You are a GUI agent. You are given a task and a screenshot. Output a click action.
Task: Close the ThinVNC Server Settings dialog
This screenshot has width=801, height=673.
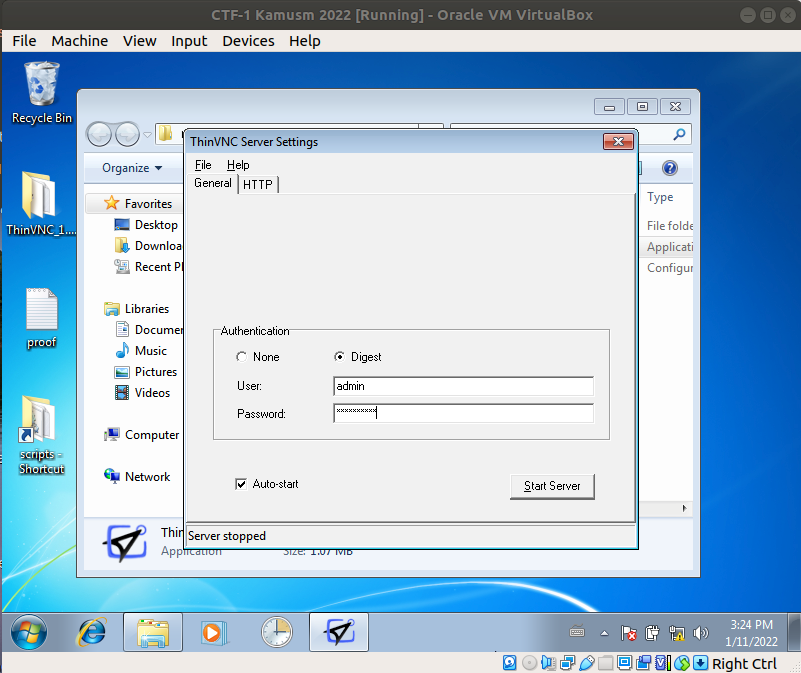[618, 142]
